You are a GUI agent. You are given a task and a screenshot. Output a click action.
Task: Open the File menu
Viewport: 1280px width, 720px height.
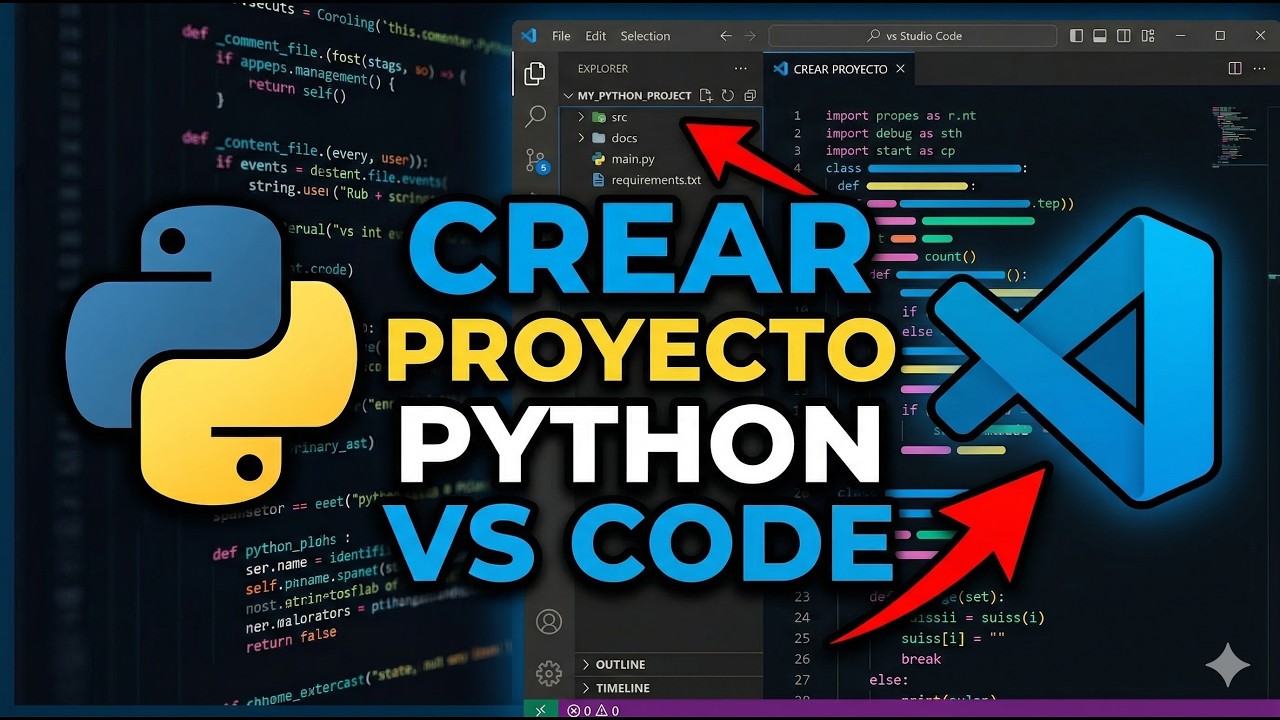[561, 36]
